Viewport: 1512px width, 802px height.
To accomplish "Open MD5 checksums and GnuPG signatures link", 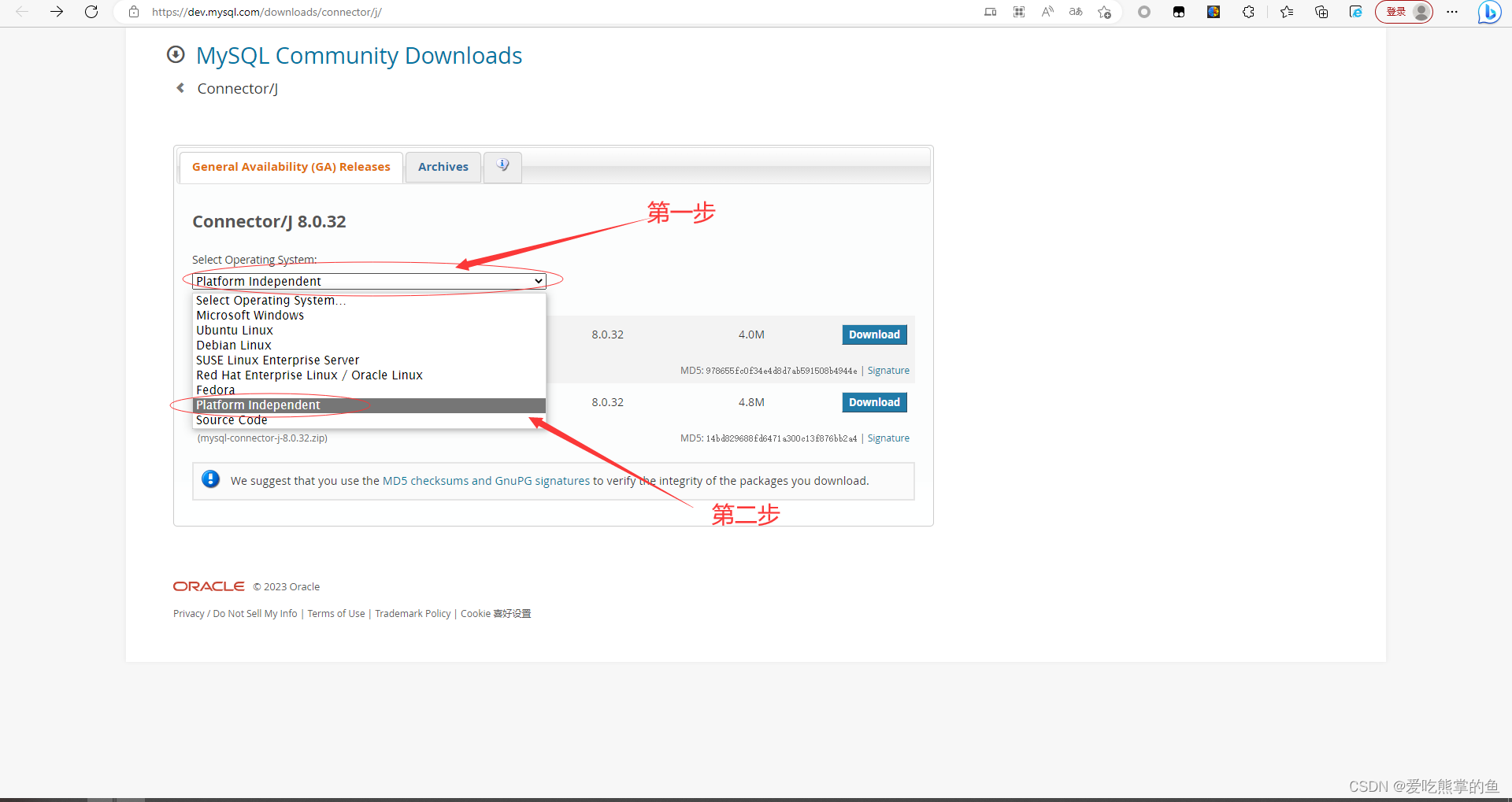I will (x=486, y=481).
